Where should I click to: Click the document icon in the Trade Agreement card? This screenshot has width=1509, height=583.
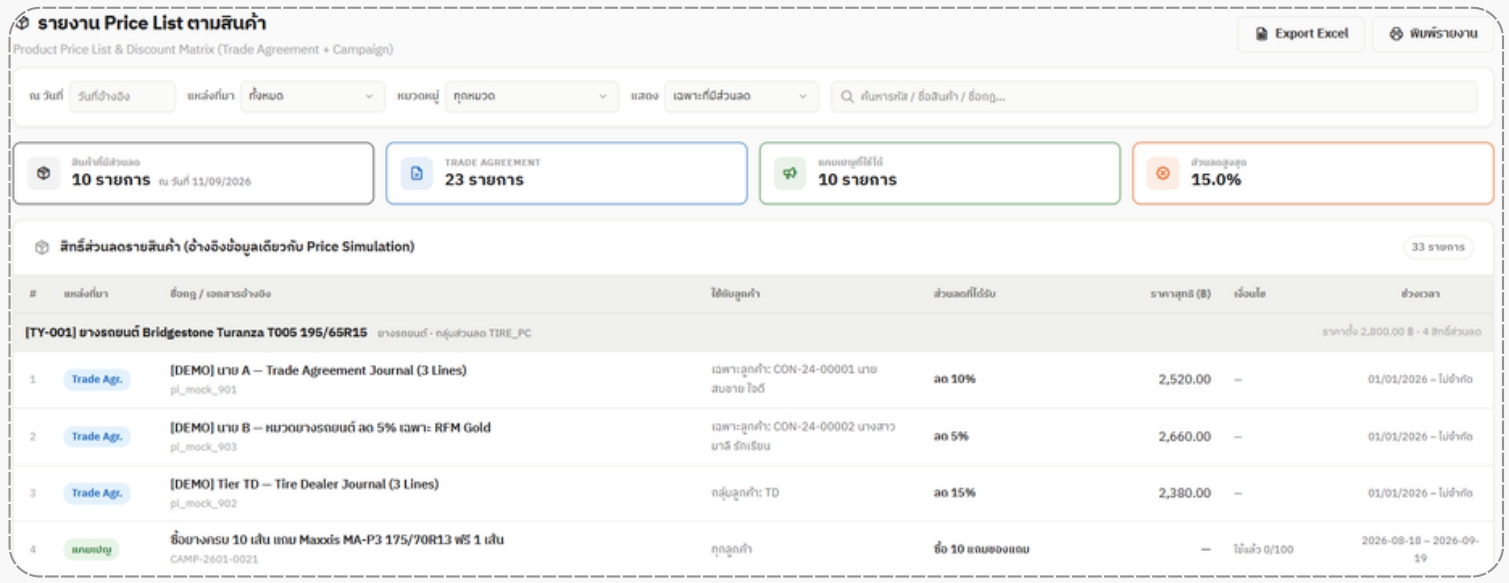(x=417, y=173)
